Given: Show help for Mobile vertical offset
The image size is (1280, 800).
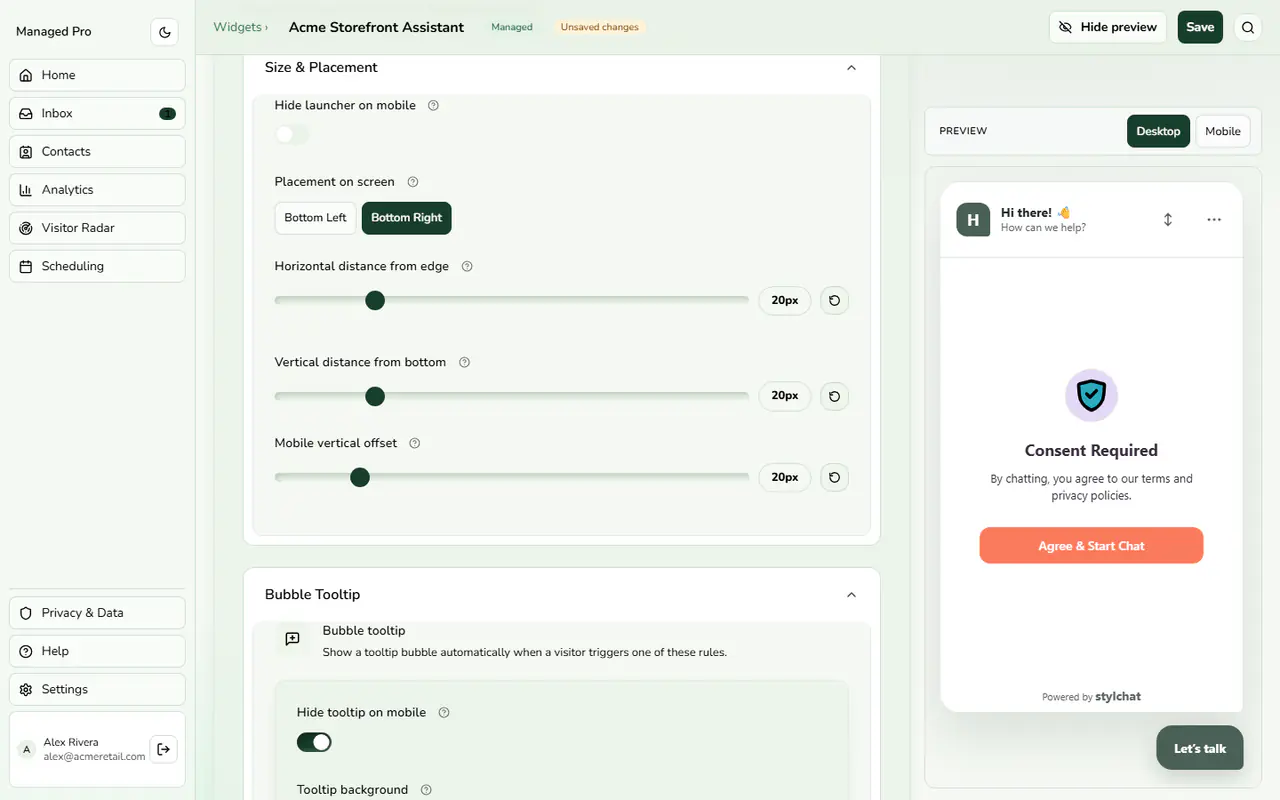Looking at the screenshot, I should point(414,443).
